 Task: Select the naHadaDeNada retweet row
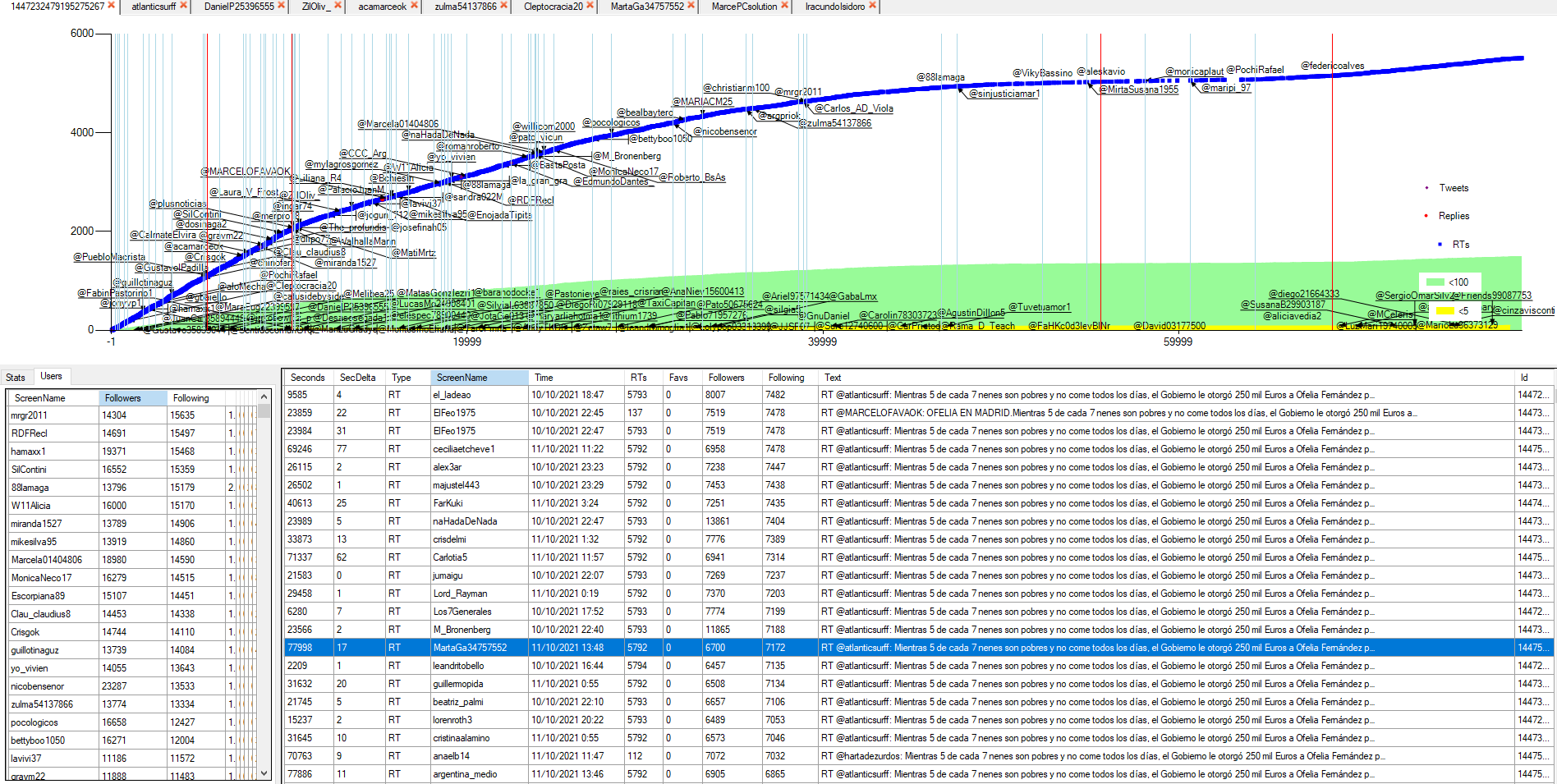point(464,521)
